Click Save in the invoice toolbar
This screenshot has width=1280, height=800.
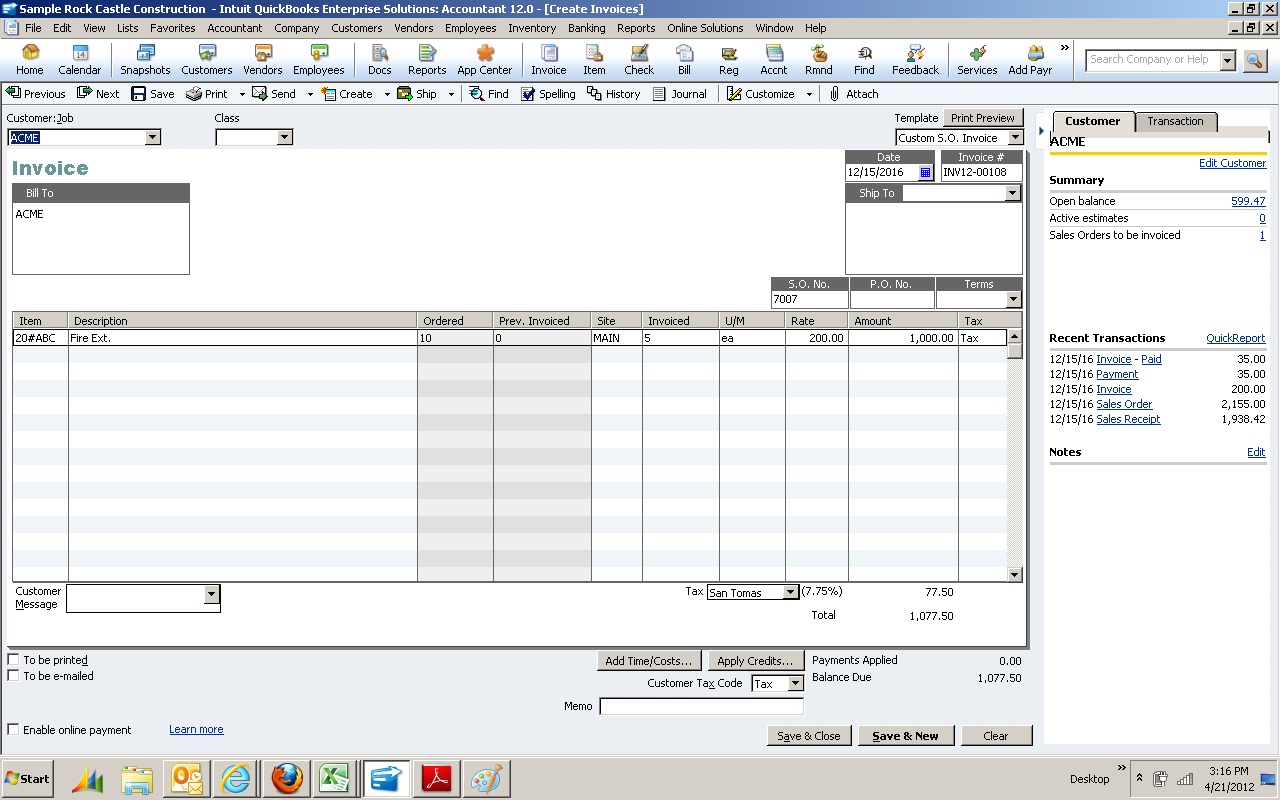tap(152, 93)
